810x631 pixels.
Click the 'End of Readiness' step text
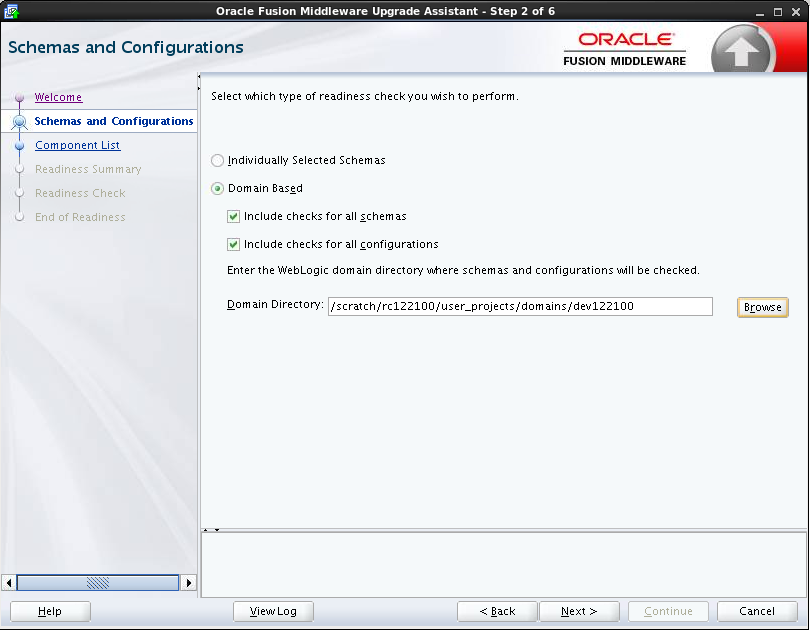point(80,217)
